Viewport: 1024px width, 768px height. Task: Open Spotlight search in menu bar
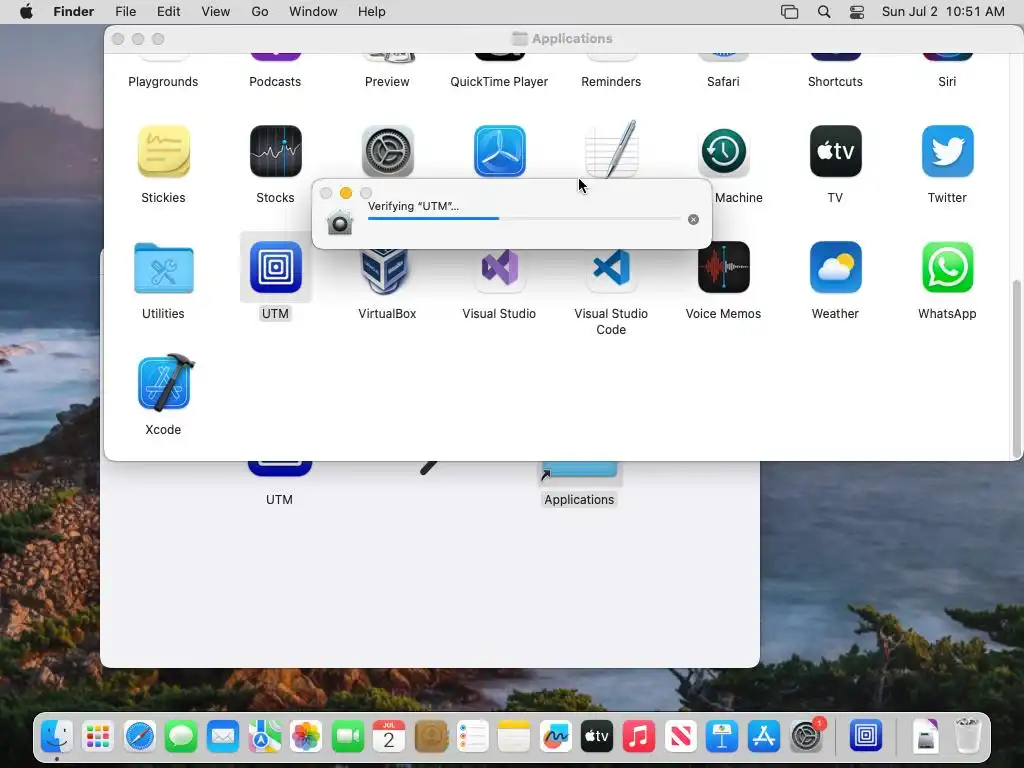point(824,12)
